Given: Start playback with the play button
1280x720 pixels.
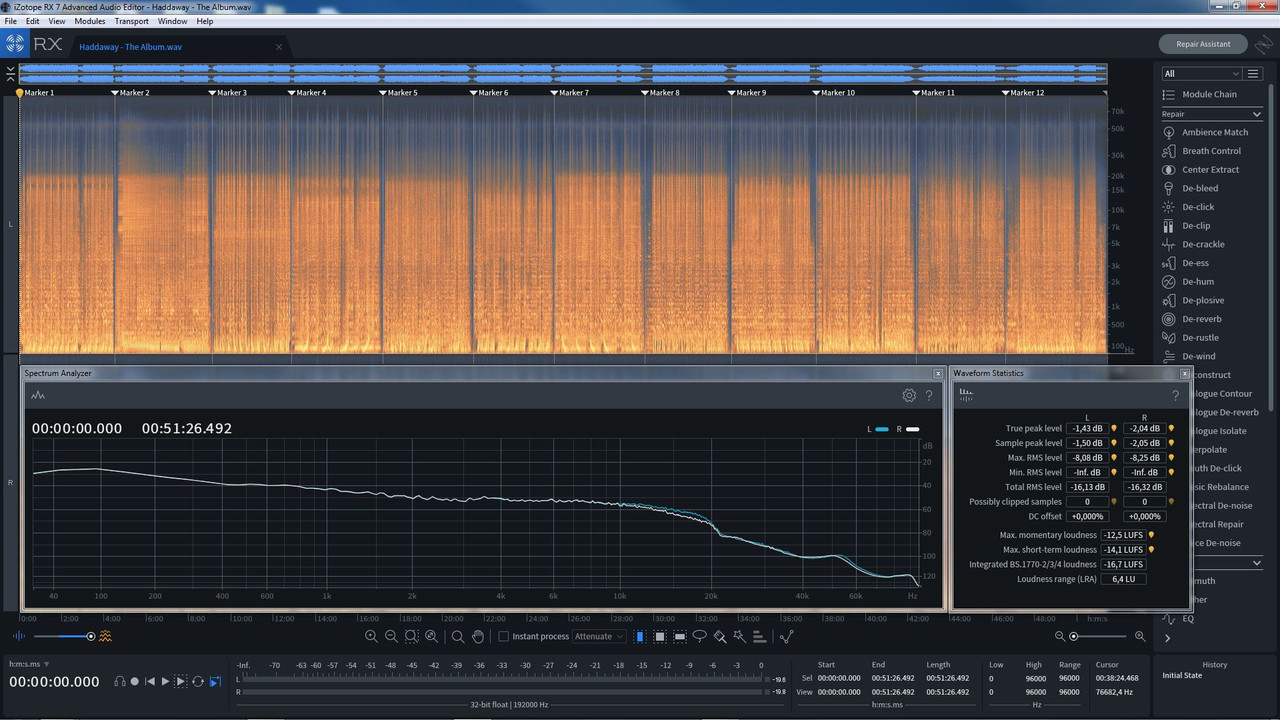Looking at the screenshot, I should [166, 681].
